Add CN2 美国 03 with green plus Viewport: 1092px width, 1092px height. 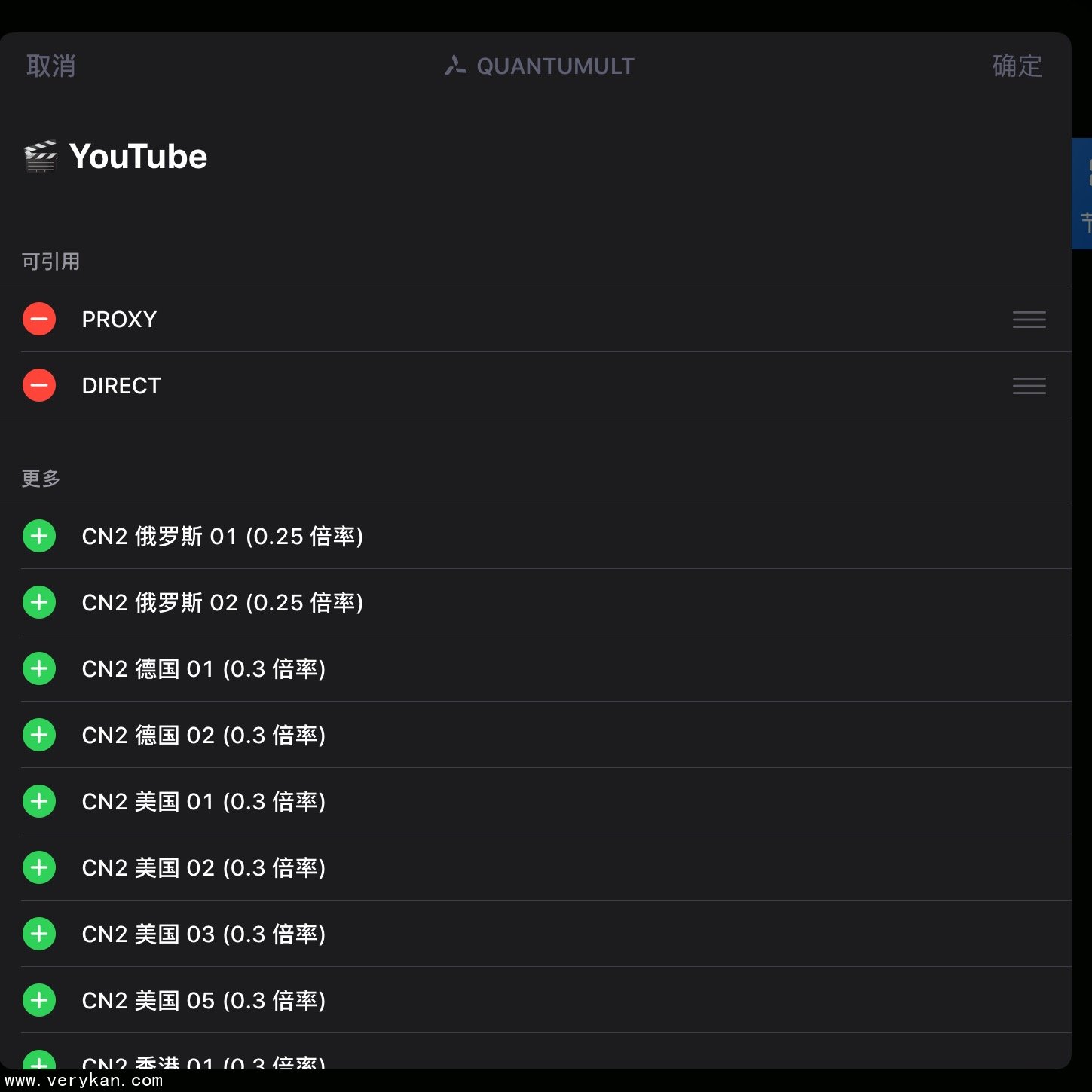[39, 934]
